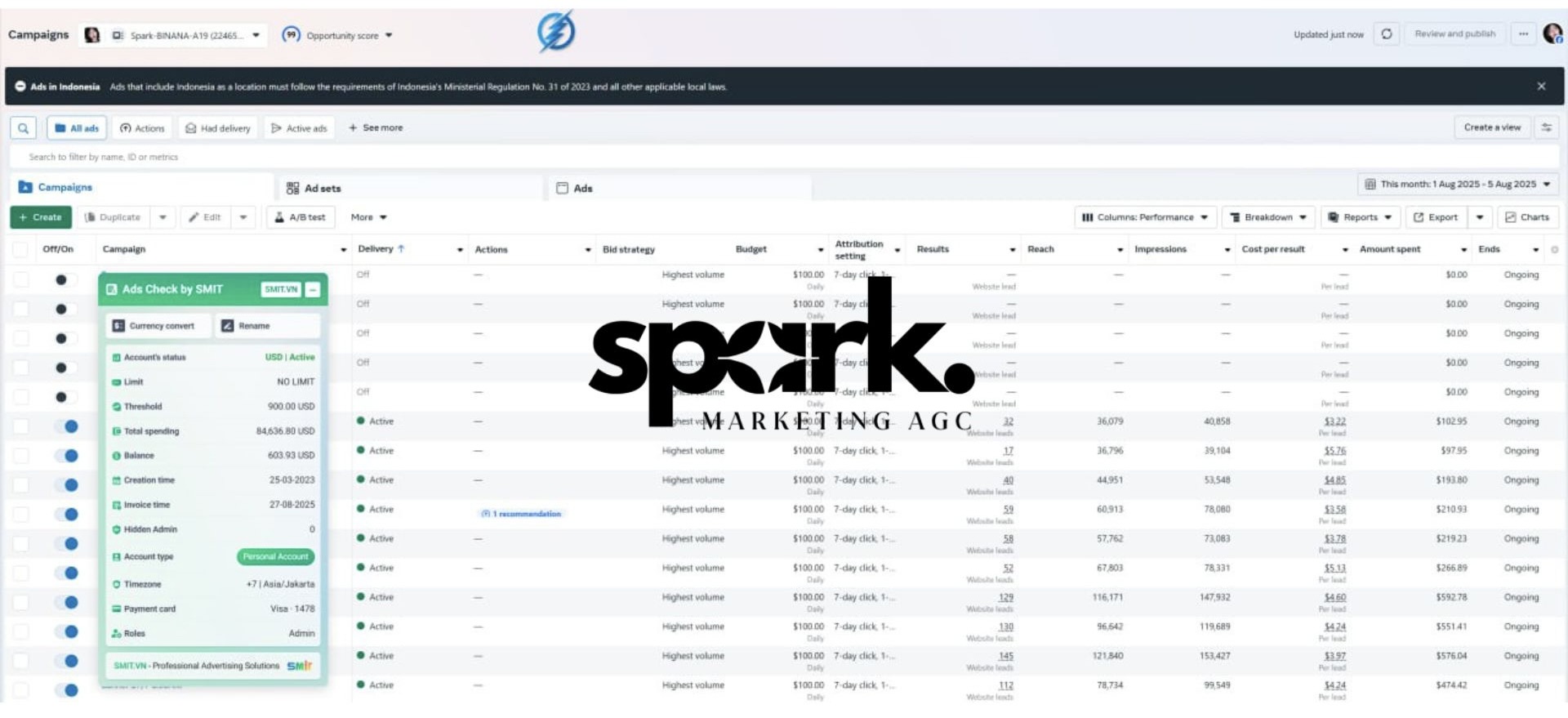Image resolution: width=1568 pixels, height=718 pixels.
Task: Open the view customization sliders icon
Action: [1546, 127]
